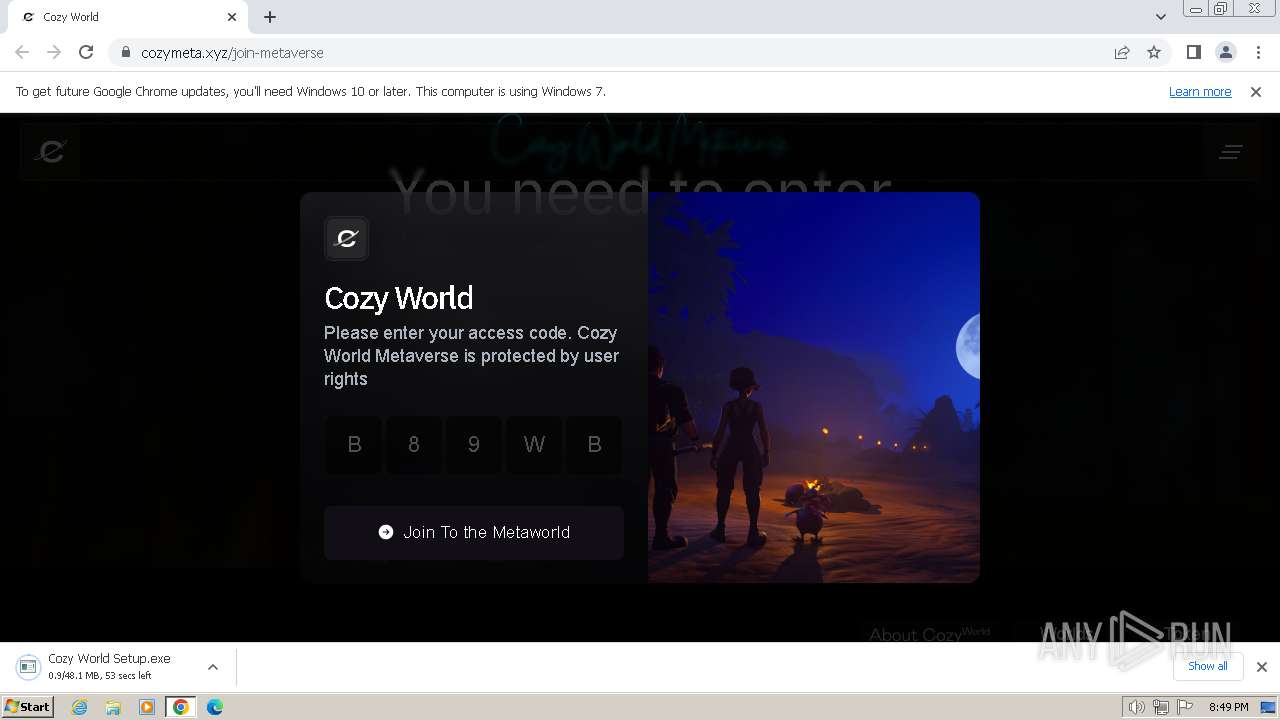
Task: Click the About CozyWorld footer link
Action: click(929, 634)
